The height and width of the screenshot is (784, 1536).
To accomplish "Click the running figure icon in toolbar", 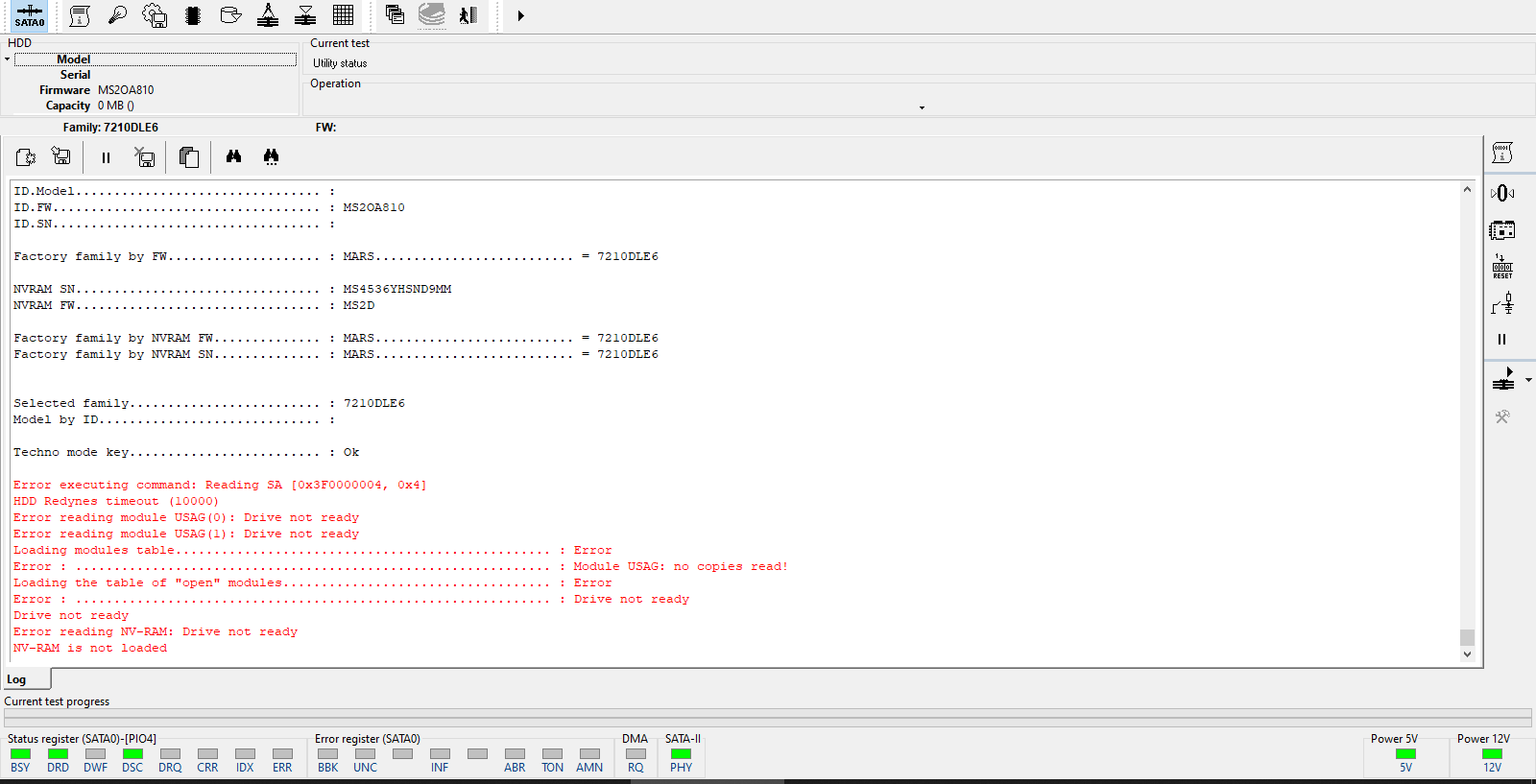I will tap(468, 15).
